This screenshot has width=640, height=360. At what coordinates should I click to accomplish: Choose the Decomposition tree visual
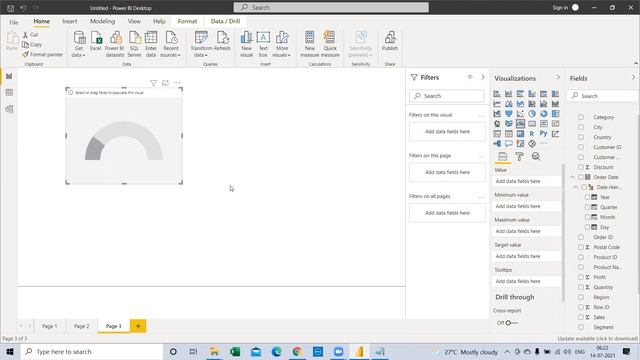click(497, 144)
